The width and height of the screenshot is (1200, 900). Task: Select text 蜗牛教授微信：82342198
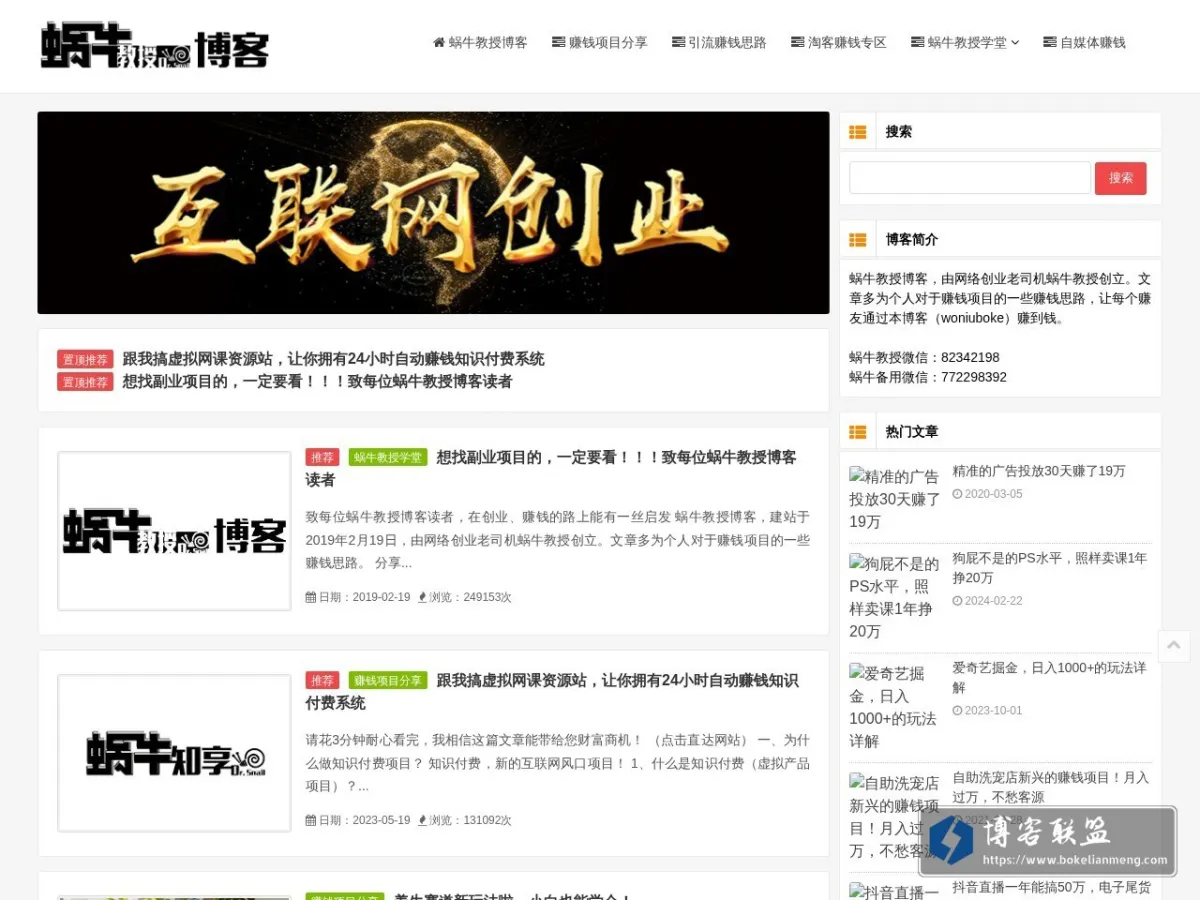click(924, 357)
